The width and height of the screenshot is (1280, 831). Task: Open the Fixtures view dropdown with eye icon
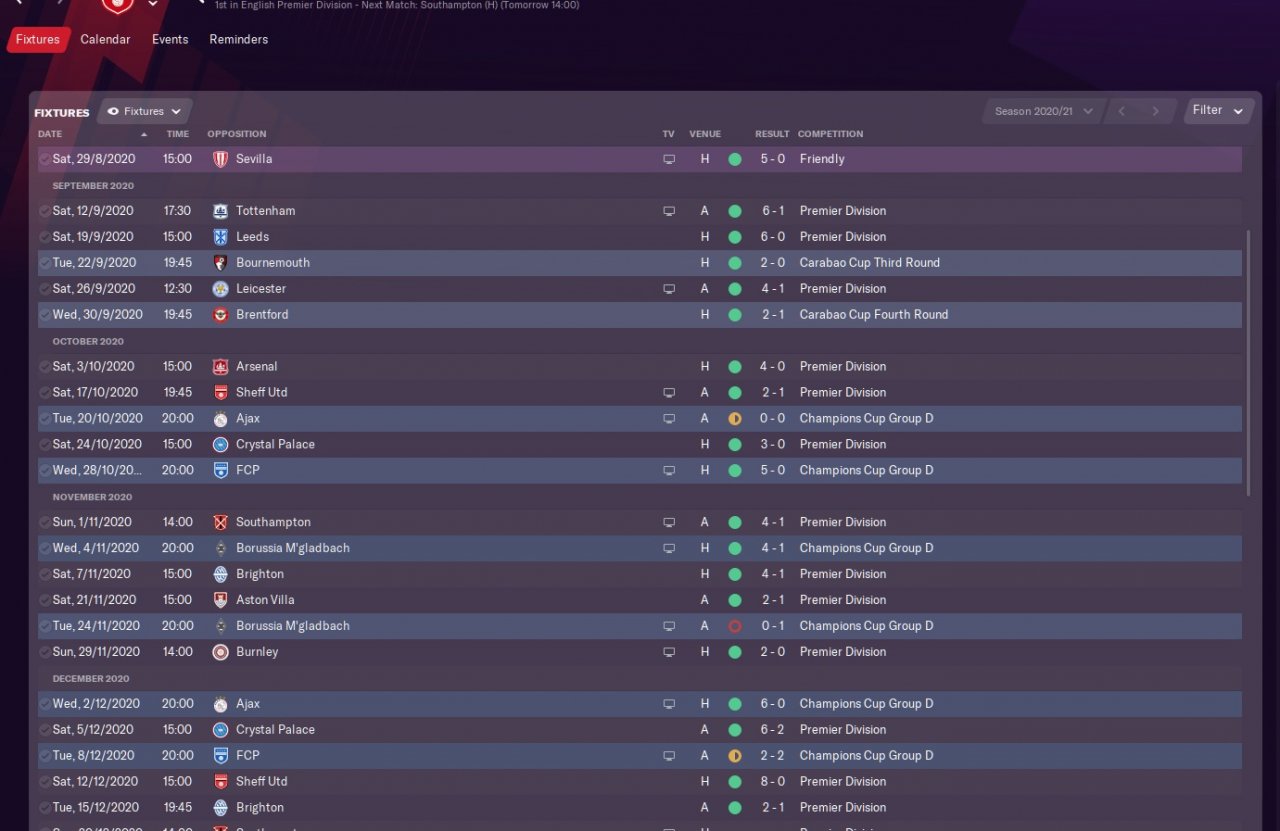tap(145, 112)
